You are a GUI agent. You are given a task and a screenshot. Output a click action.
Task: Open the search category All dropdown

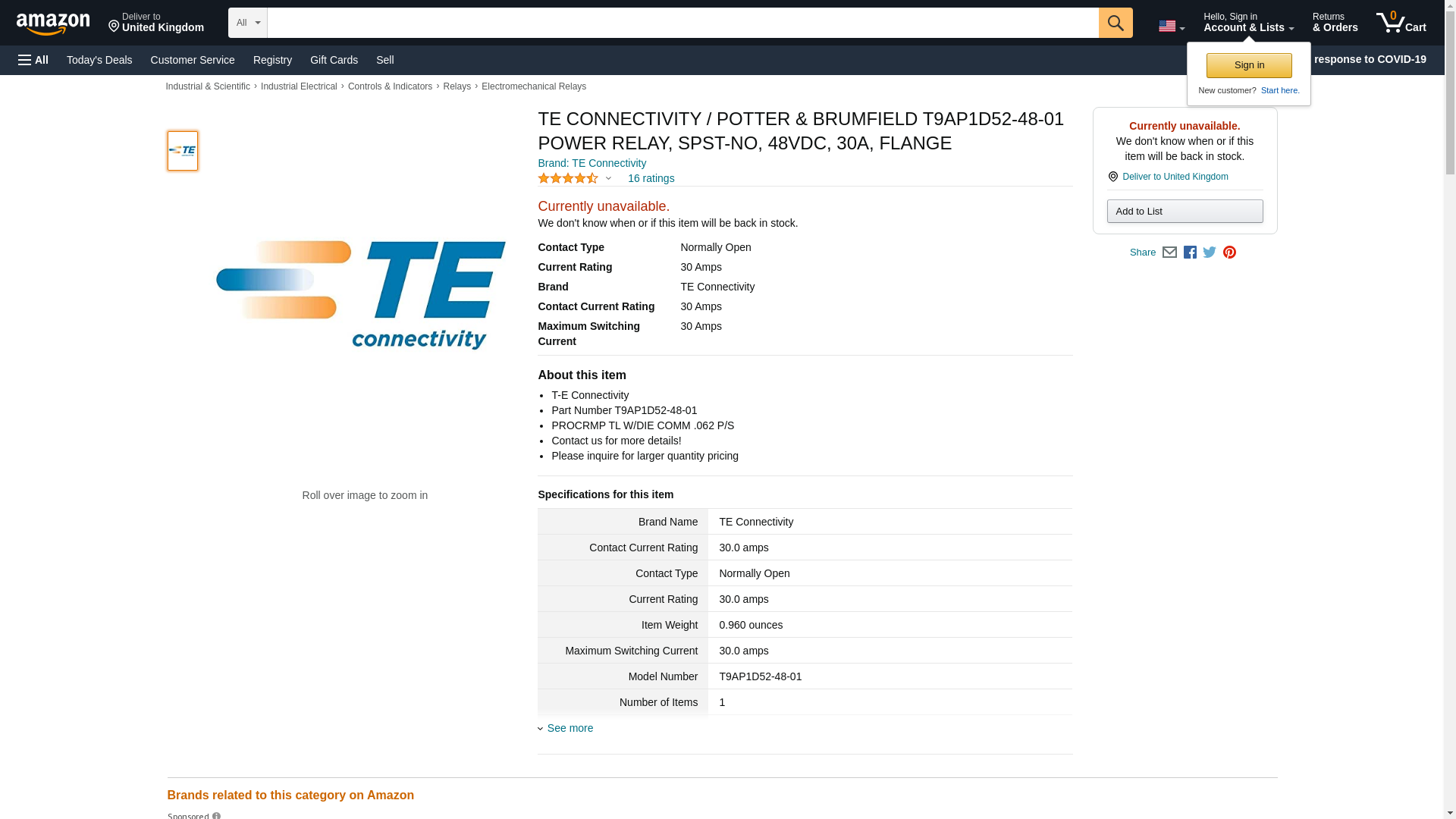click(248, 23)
